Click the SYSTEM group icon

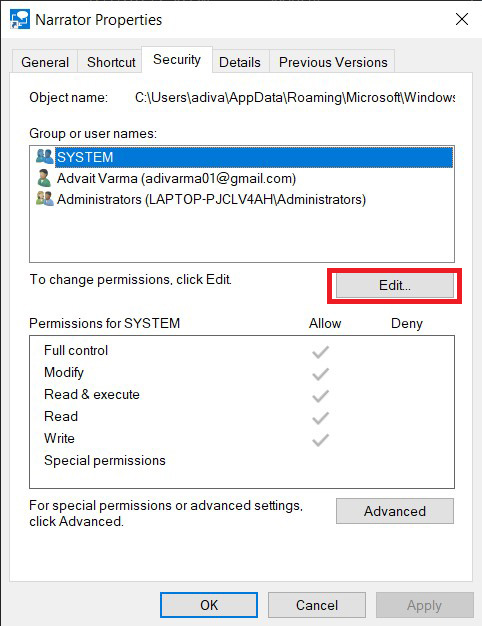(44, 156)
